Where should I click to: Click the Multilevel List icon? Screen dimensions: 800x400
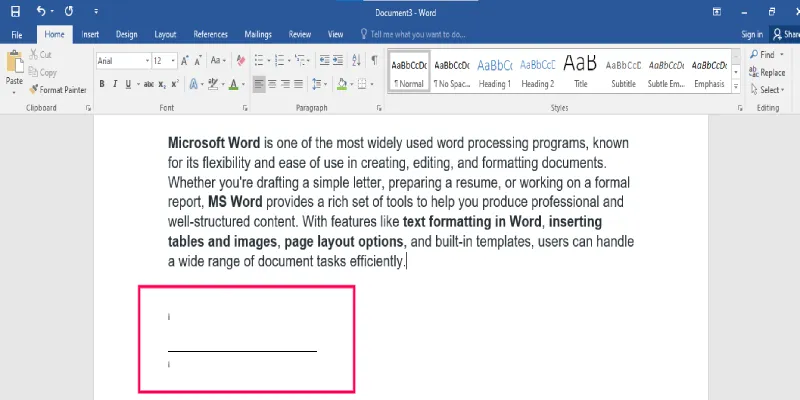(x=300, y=61)
